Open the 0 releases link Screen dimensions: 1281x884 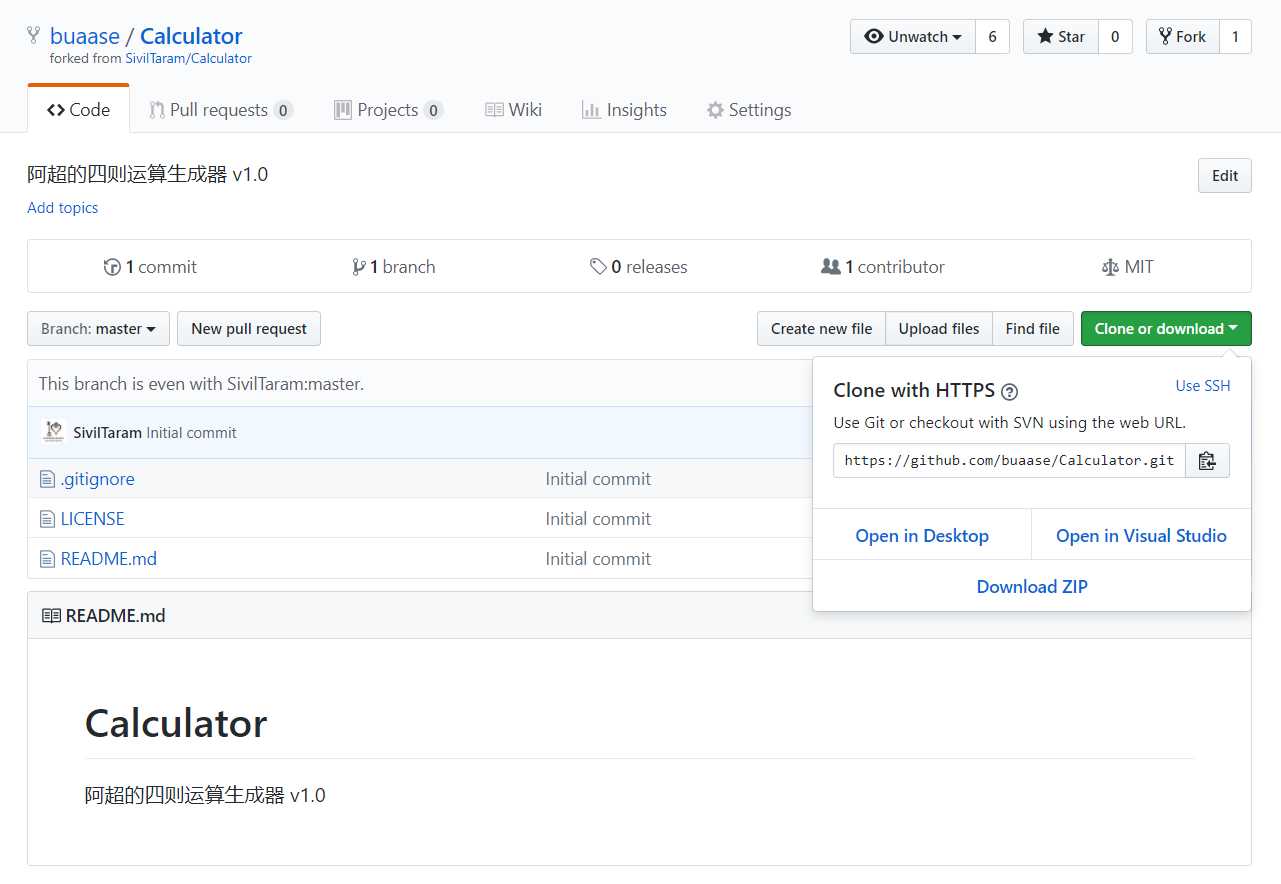click(639, 267)
